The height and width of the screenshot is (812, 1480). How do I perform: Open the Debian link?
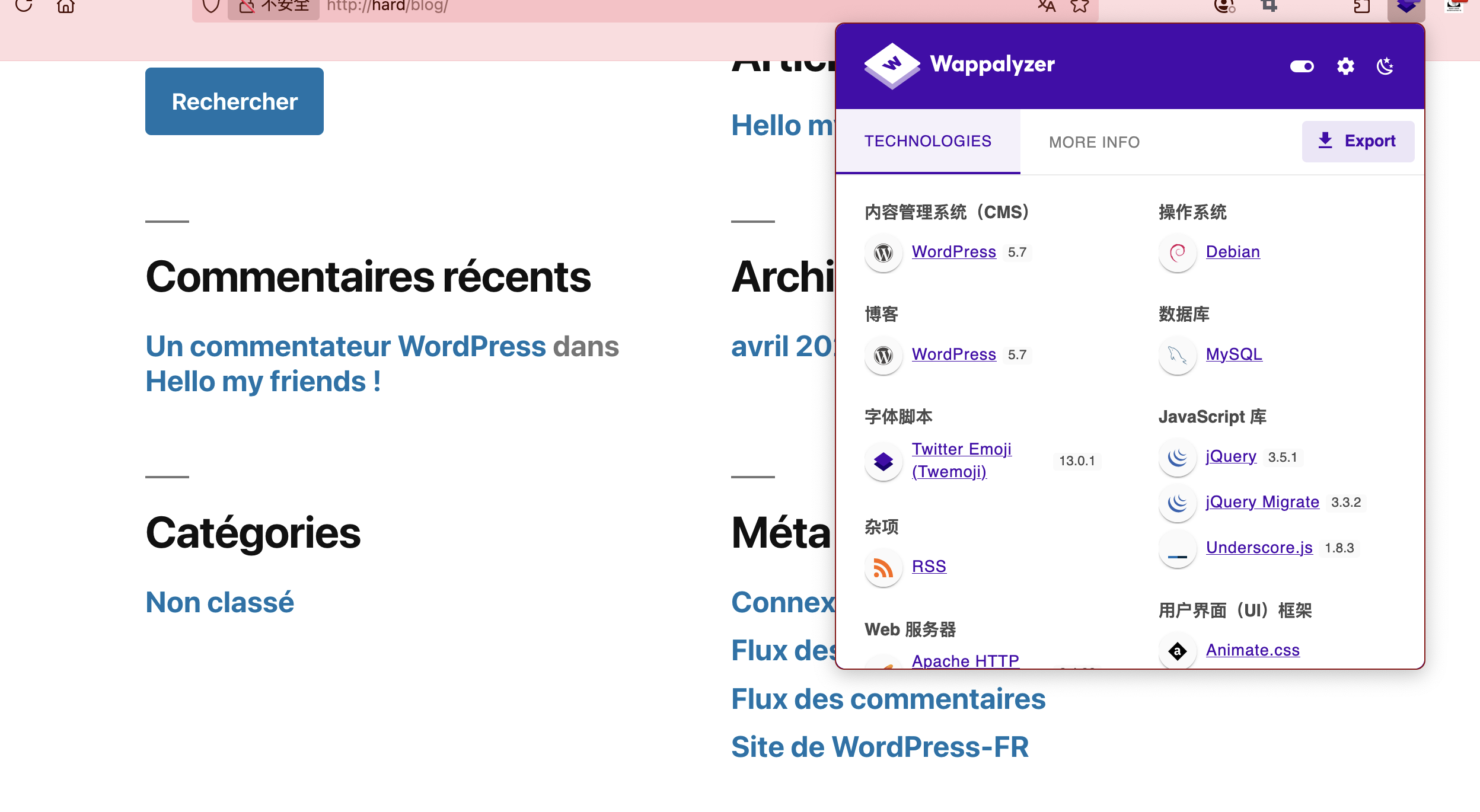pos(1233,252)
